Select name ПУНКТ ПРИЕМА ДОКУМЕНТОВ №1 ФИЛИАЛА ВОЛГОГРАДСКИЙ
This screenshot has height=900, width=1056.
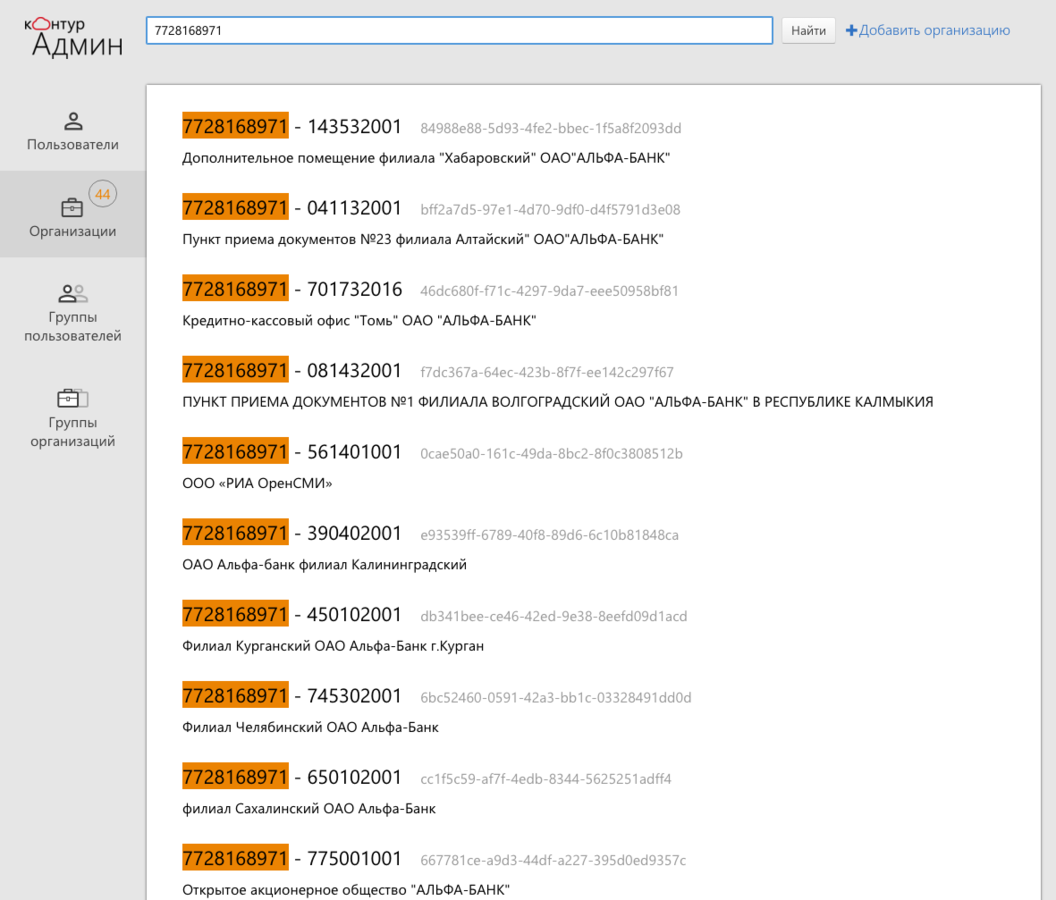click(x=558, y=402)
